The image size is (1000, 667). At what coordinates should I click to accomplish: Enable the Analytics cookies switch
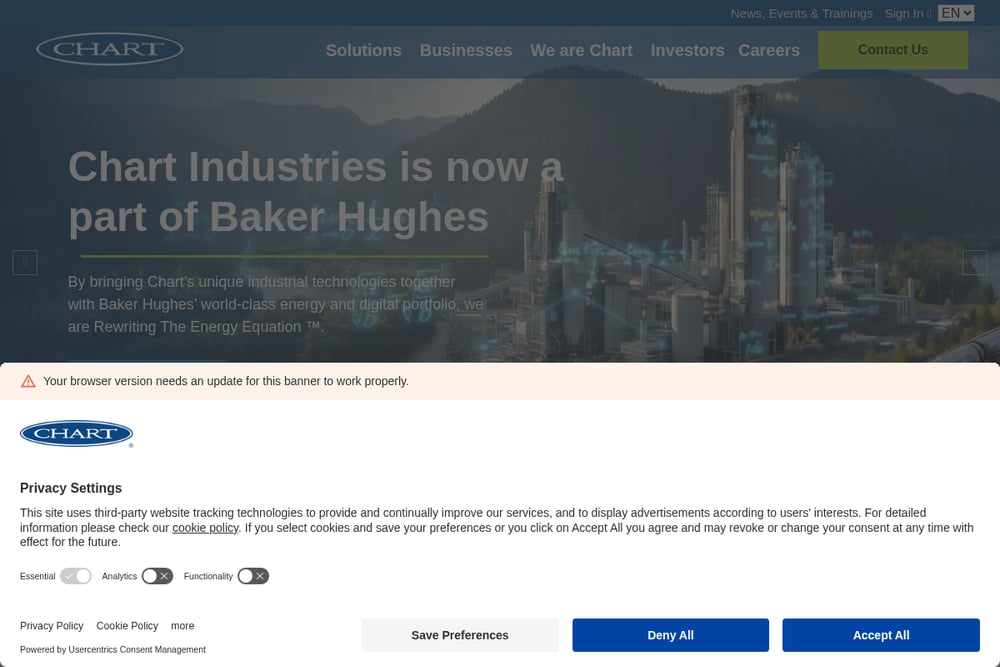coord(158,576)
